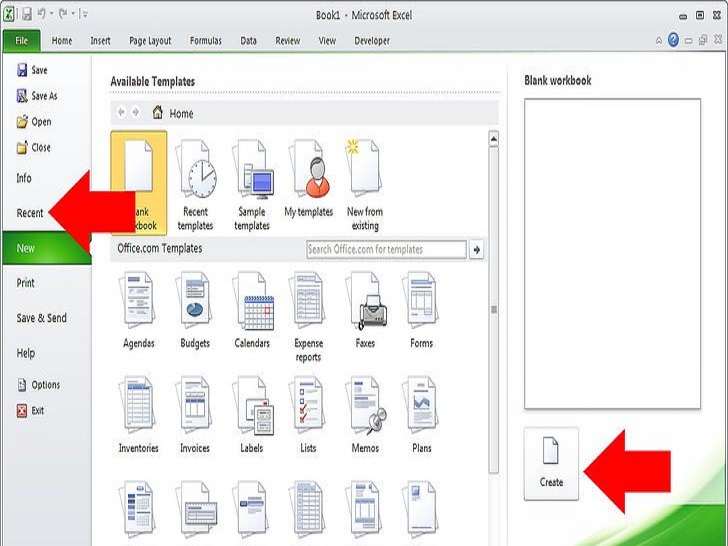
Task: Click Exit to quit Excel
Action: 30,410
